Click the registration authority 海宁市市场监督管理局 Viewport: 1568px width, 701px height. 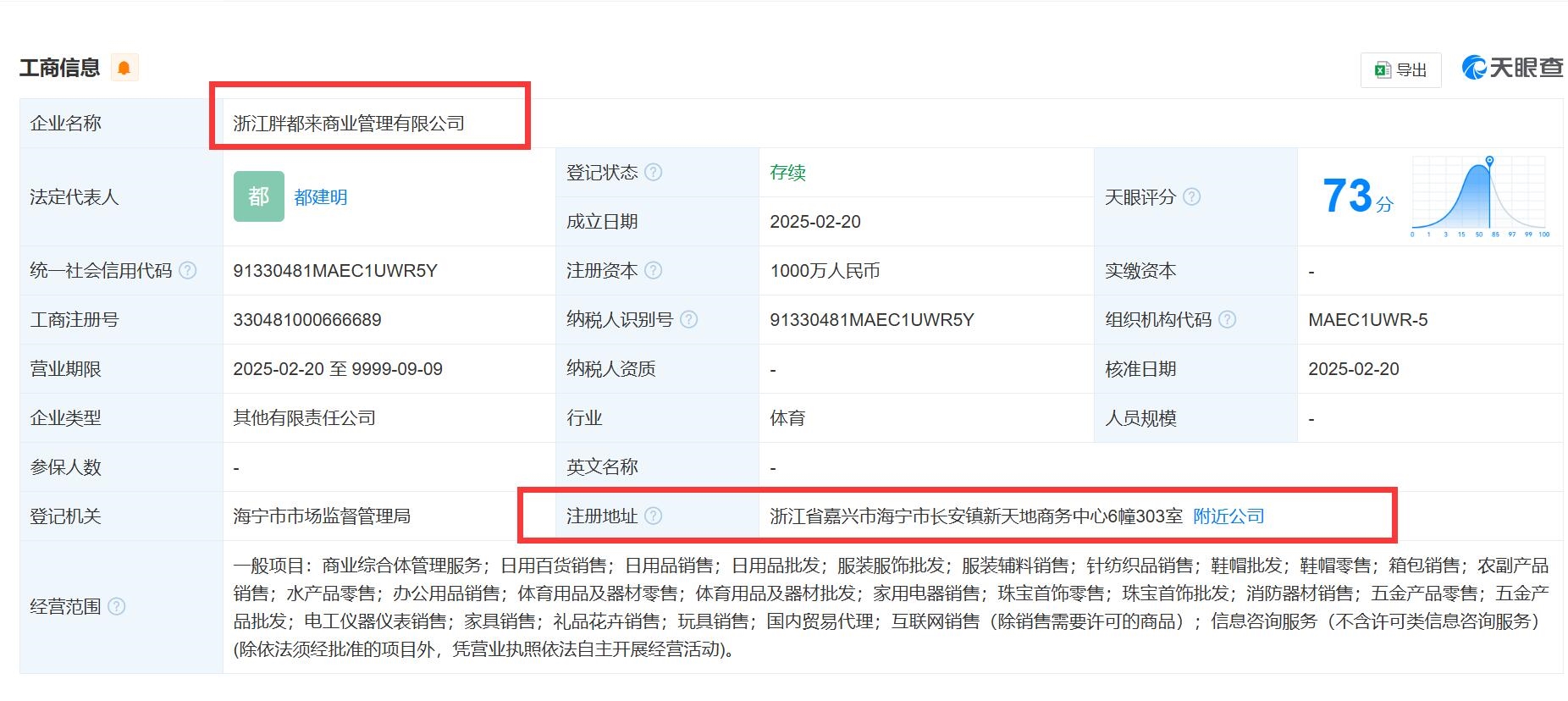click(x=322, y=516)
